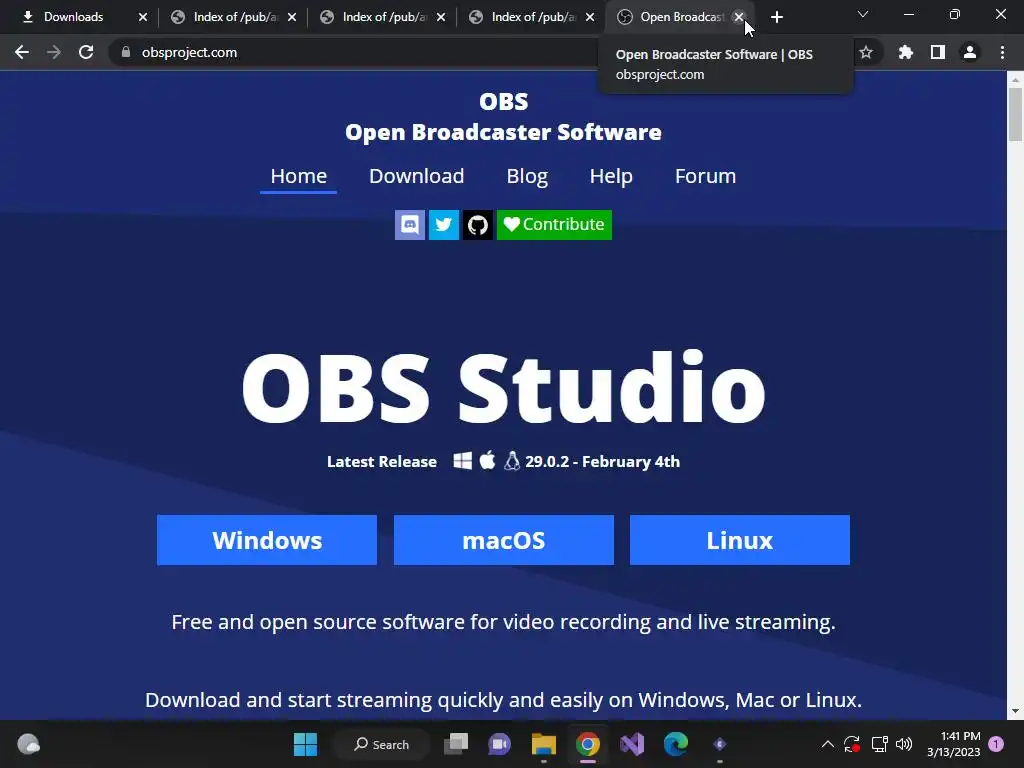Click the scrollbar down arrow
1024x768 pixels.
[x=1015, y=711]
